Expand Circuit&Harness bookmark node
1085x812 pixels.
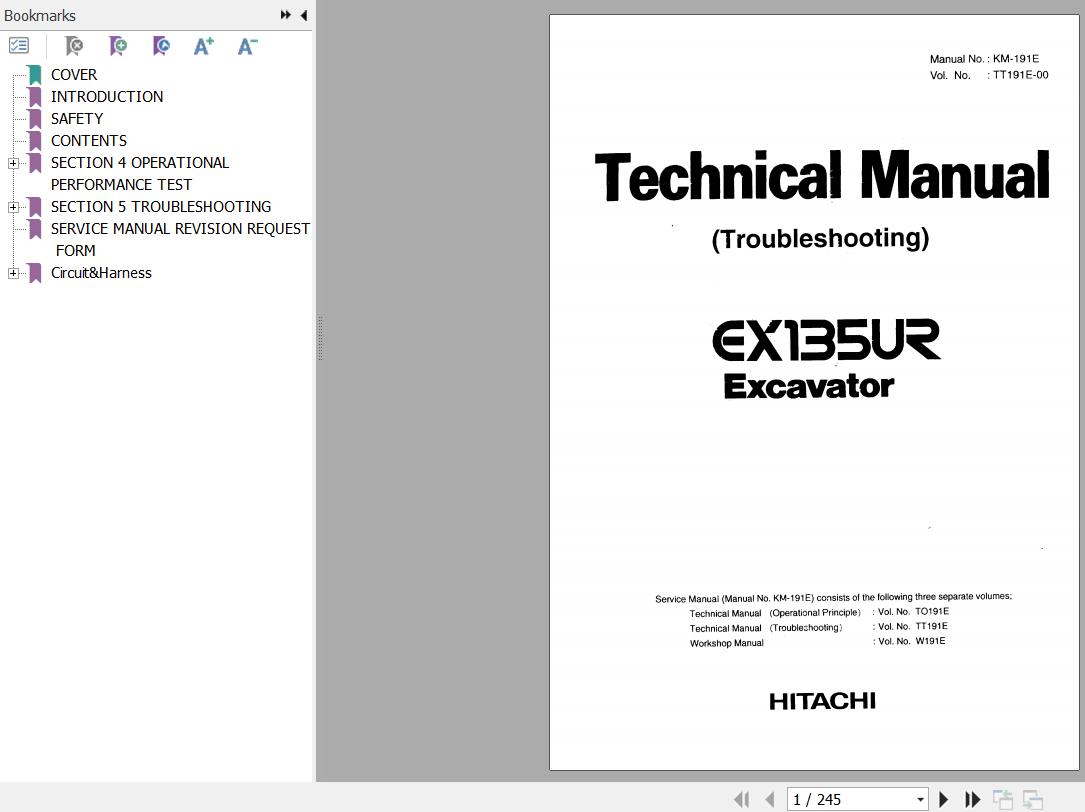point(13,273)
